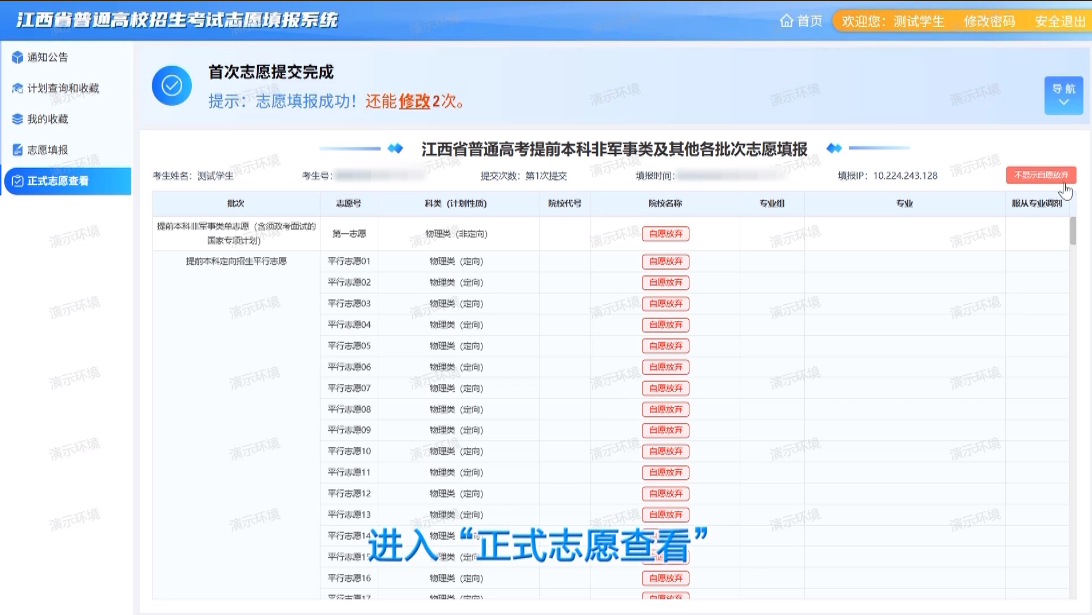Click the 我的收藏 stack icon
The width and height of the screenshot is (1092, 615).
17,118
